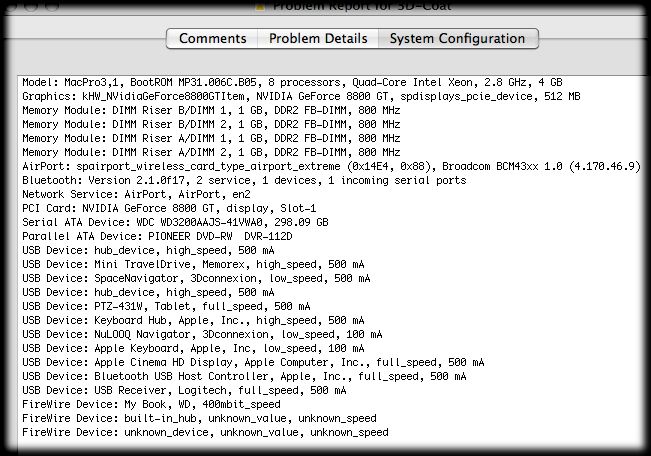Click the Apple Keyboard low_speed line

(193, 348)
